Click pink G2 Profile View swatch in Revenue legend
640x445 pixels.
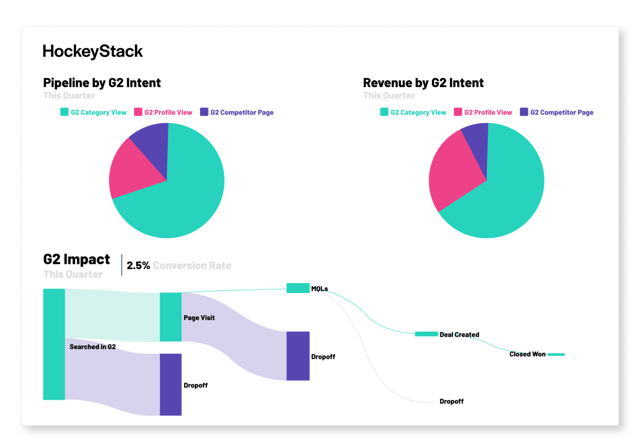(458, 112)
